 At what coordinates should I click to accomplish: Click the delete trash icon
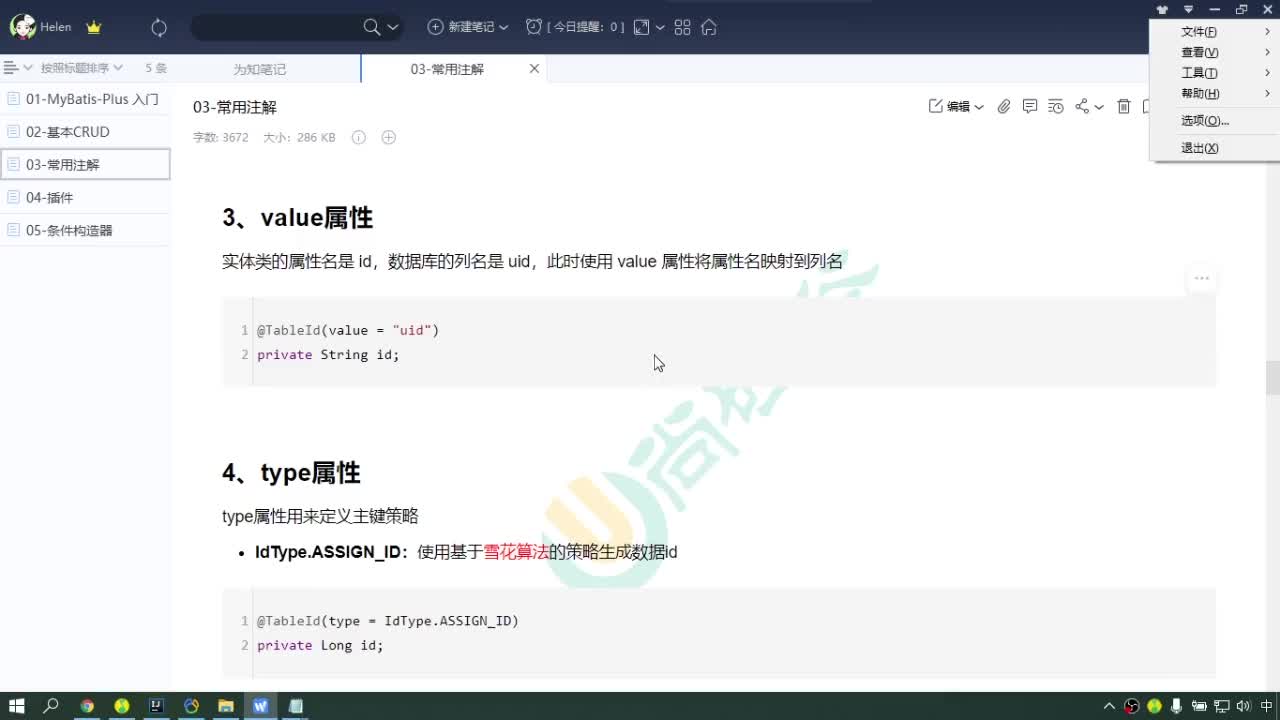[1124, 106]
